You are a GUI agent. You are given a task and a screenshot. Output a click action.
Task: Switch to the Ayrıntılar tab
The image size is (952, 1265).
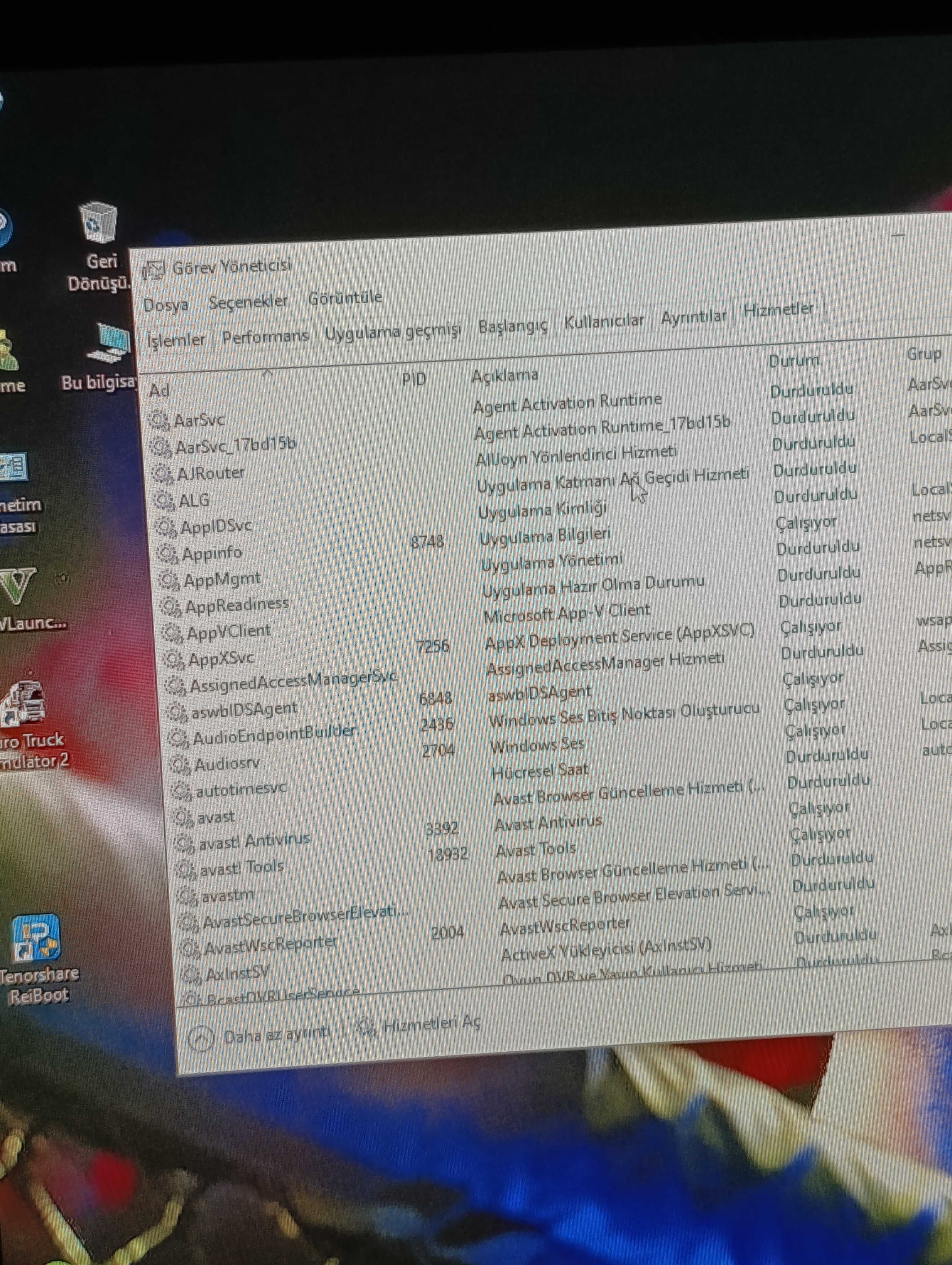694,316
